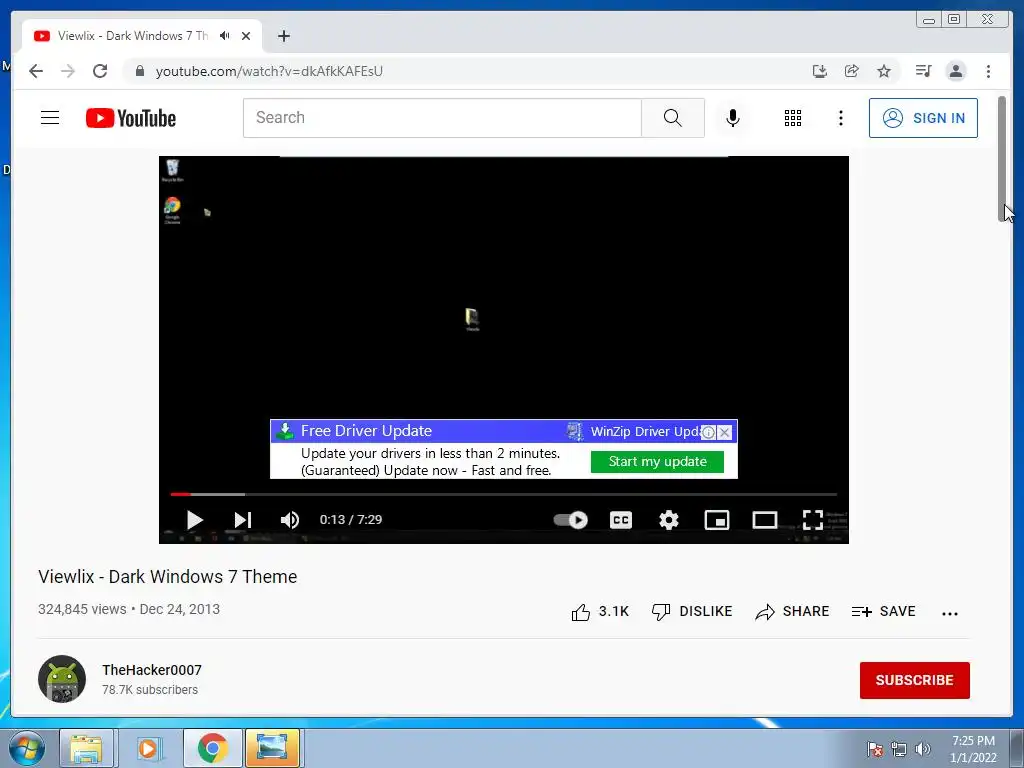Open the TheHacker0007 channel name link
The image size is (1024, 768).
pyautogui.click(x=152, y=670)
